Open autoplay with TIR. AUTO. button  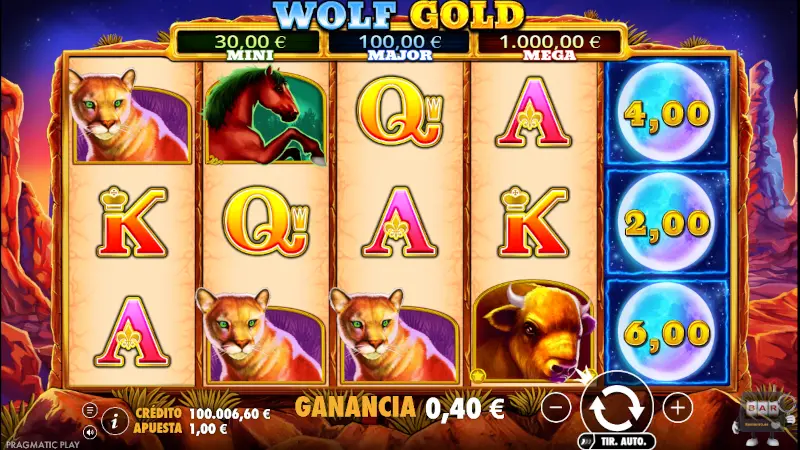(617, 441)
